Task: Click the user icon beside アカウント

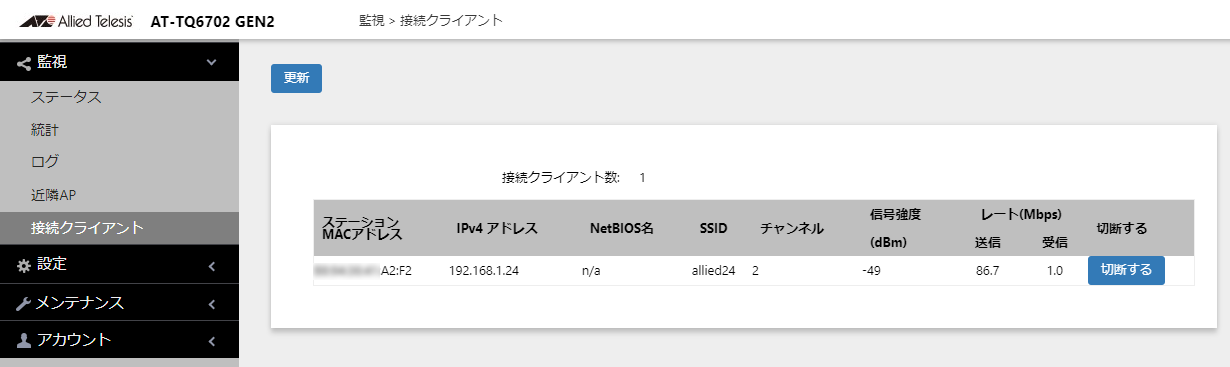Action: click(25, 340)
